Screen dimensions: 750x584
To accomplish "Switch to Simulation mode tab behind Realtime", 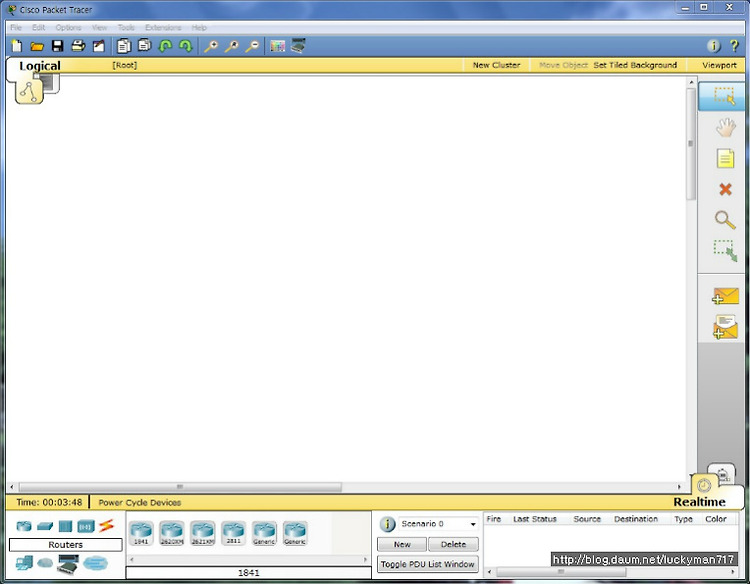I will pyautogui.click(x=722, y=472).
